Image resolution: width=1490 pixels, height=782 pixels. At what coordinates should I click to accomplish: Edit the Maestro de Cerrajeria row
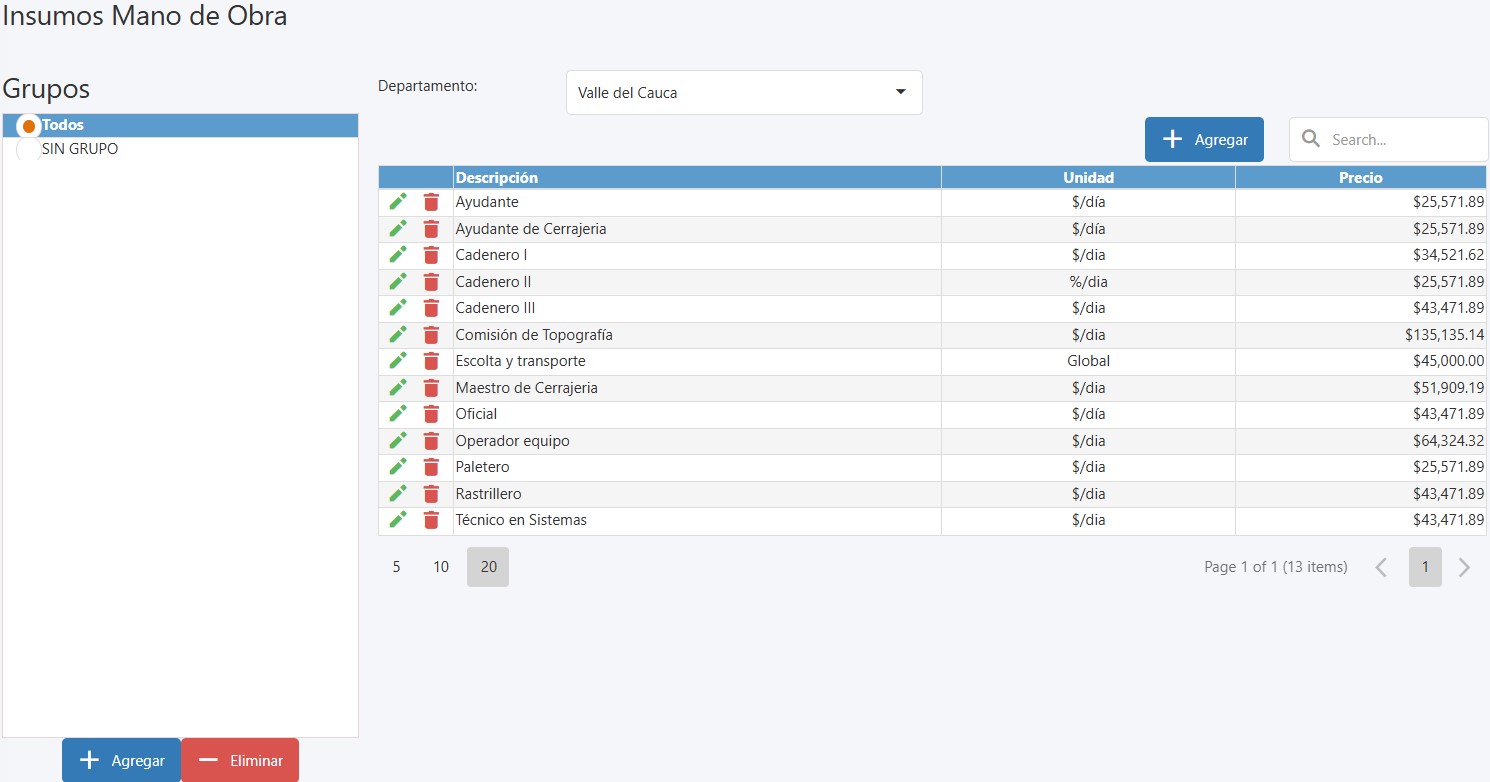tap(398, 387)
